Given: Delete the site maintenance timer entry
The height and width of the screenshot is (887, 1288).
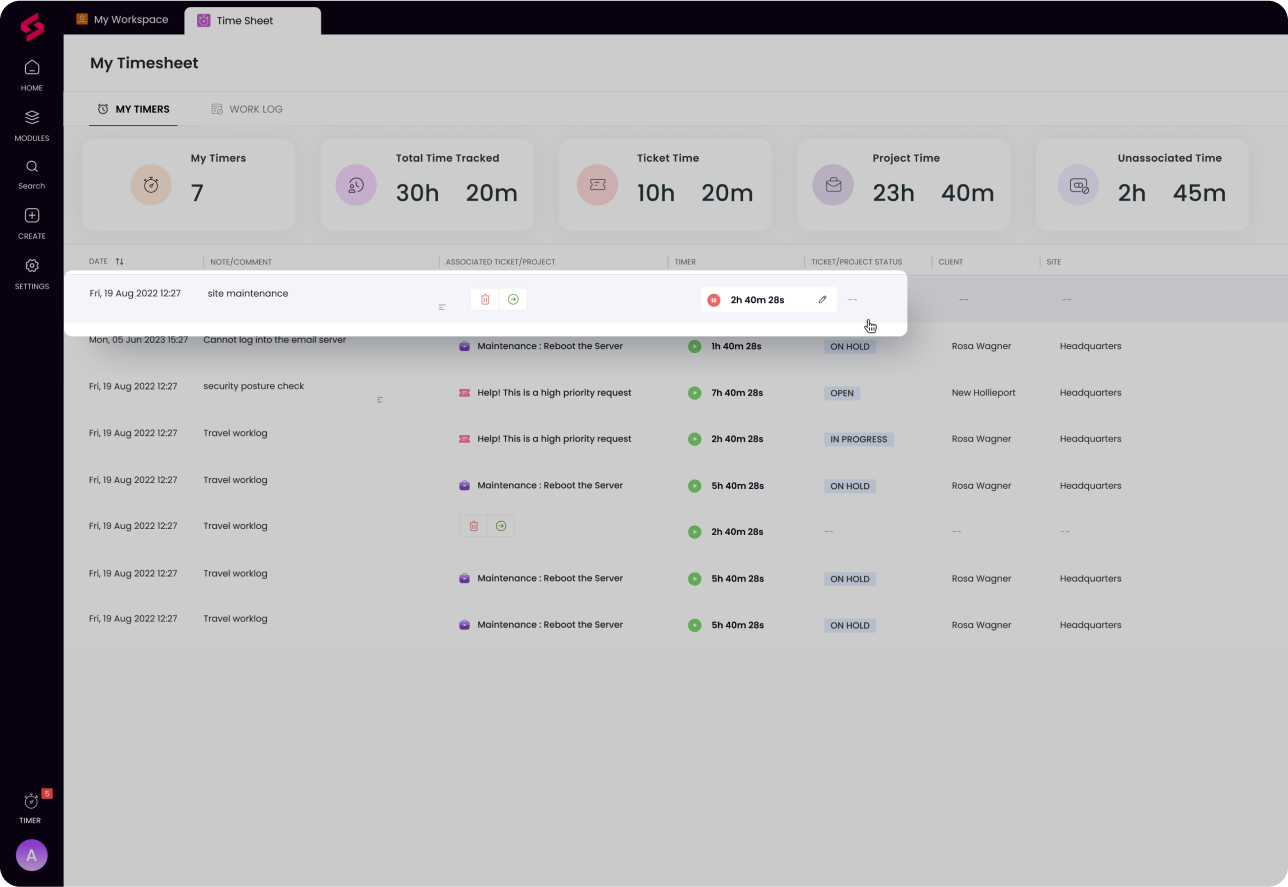Looking at the screenshot, I should point(485,299).
